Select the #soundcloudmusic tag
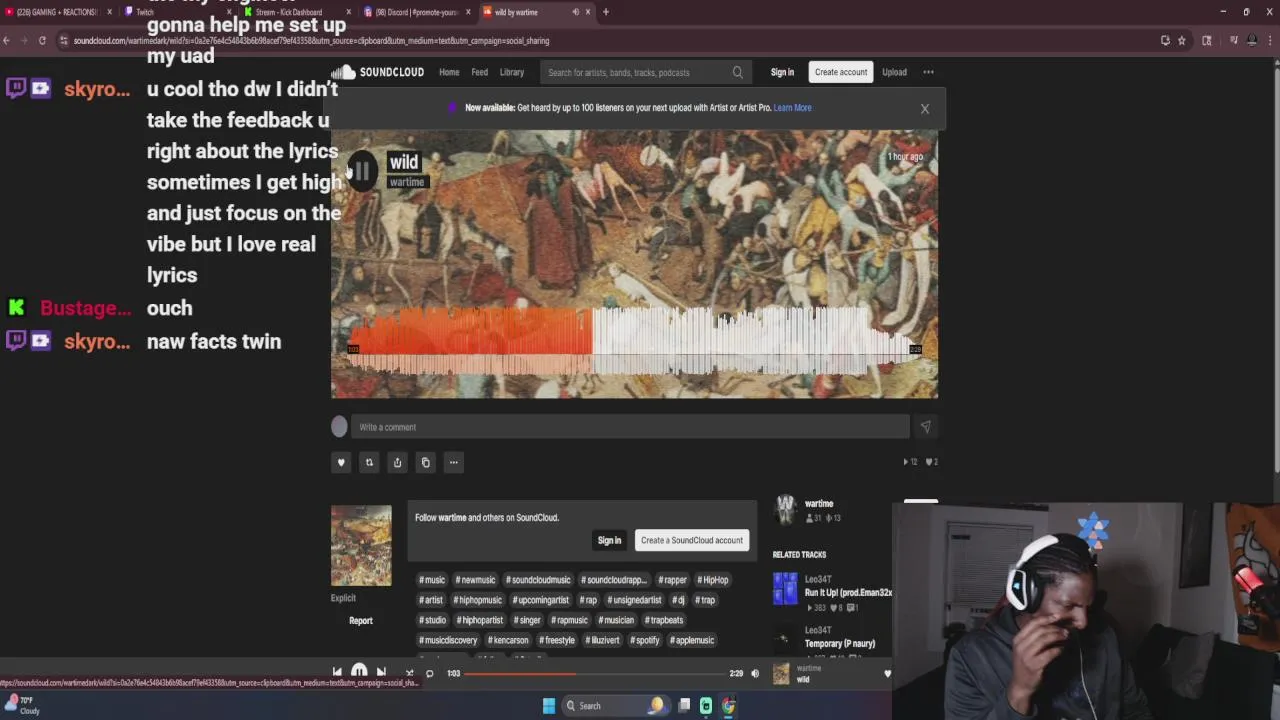This screenshot has height=720, width=1280. click(538, 580)
